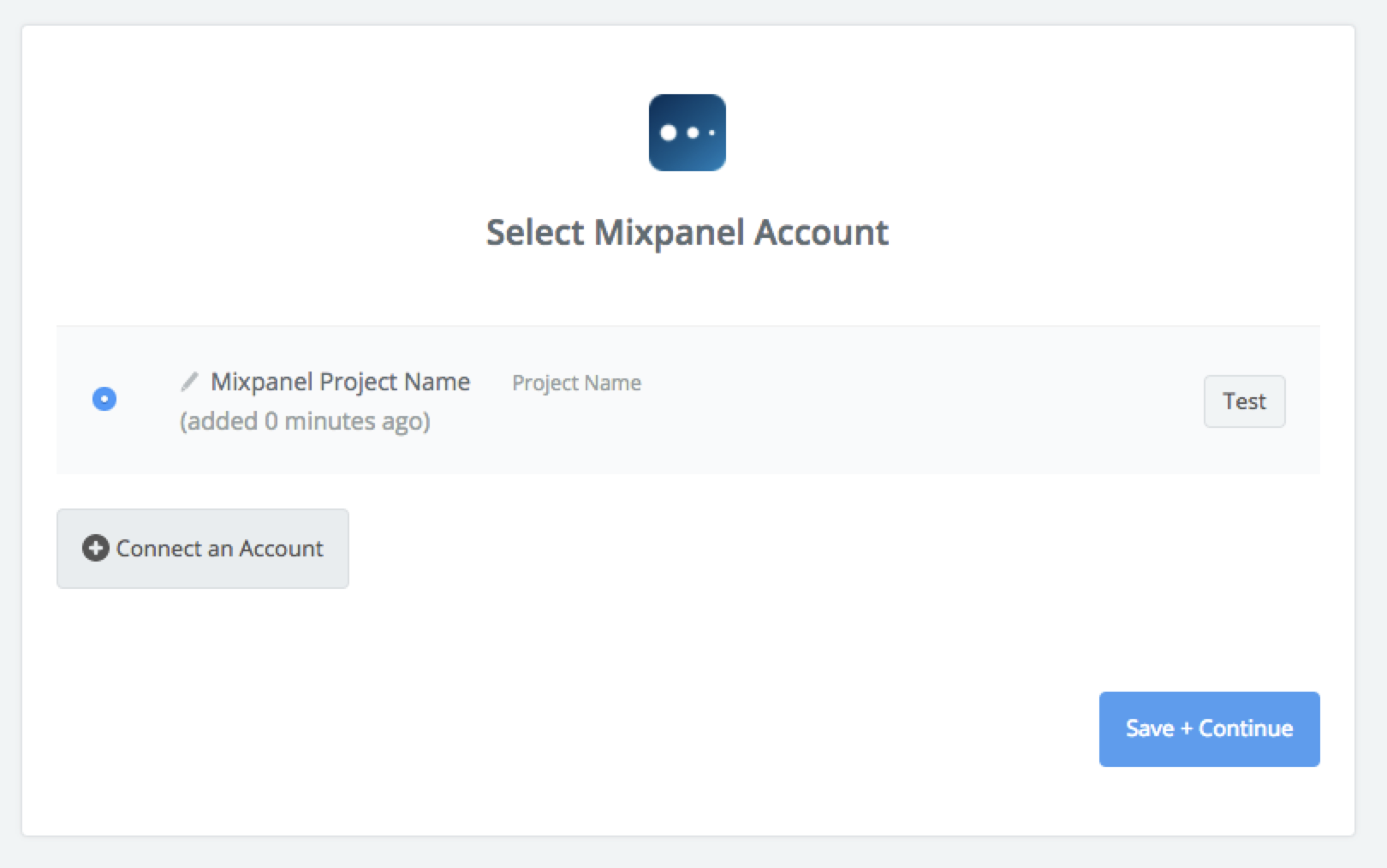The height and width of the screenshot is (868, 1387).
Task: Click the word Continue on the blue button
Action: pos(1246,728)
